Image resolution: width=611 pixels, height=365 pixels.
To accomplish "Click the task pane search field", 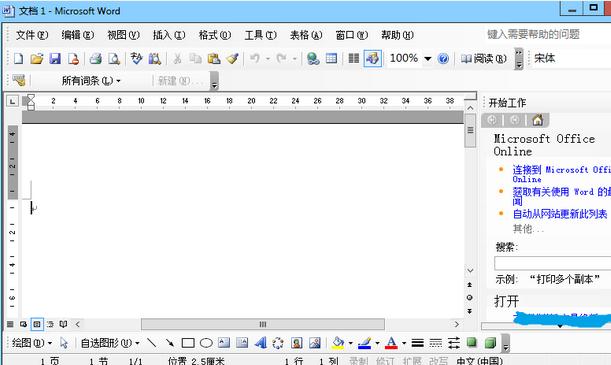I will point(553,263).
